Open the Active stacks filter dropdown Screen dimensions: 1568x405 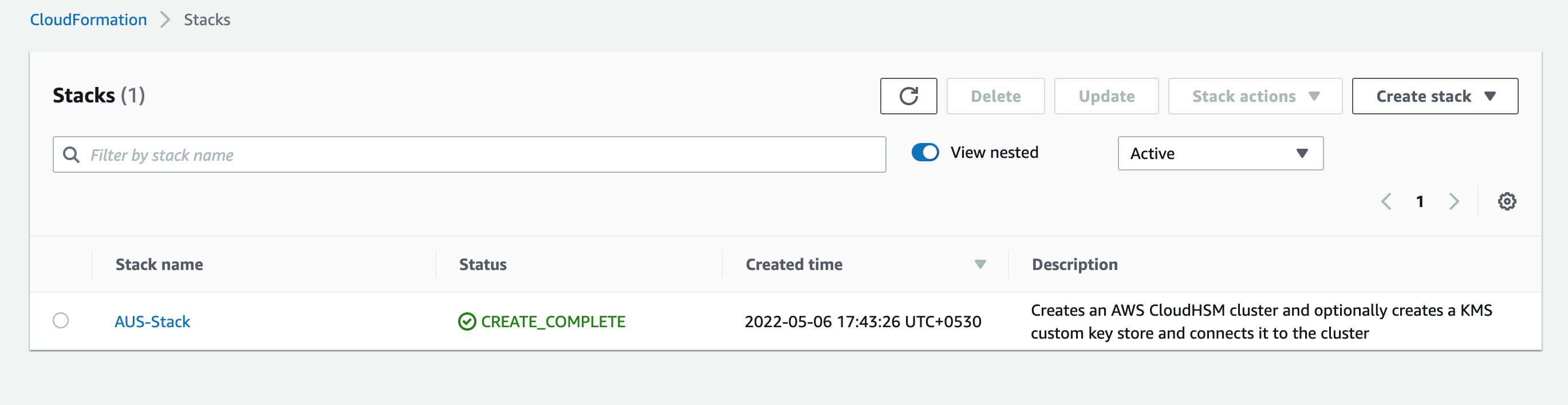[1220, 153]
